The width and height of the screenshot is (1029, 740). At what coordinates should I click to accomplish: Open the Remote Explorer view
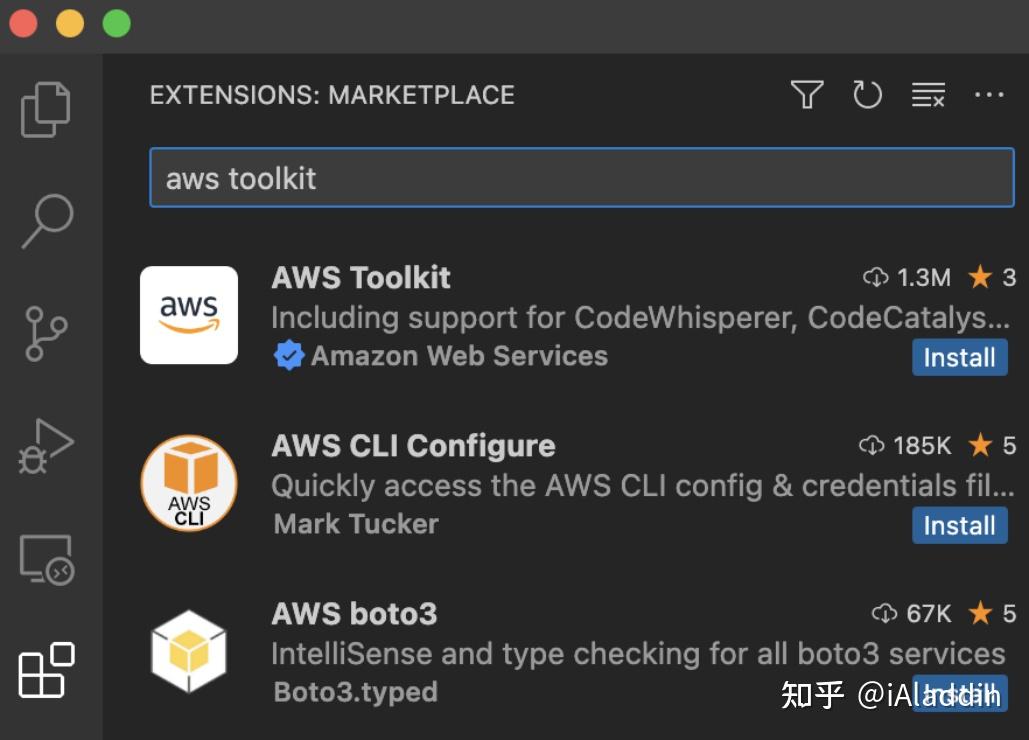(47, 556)
